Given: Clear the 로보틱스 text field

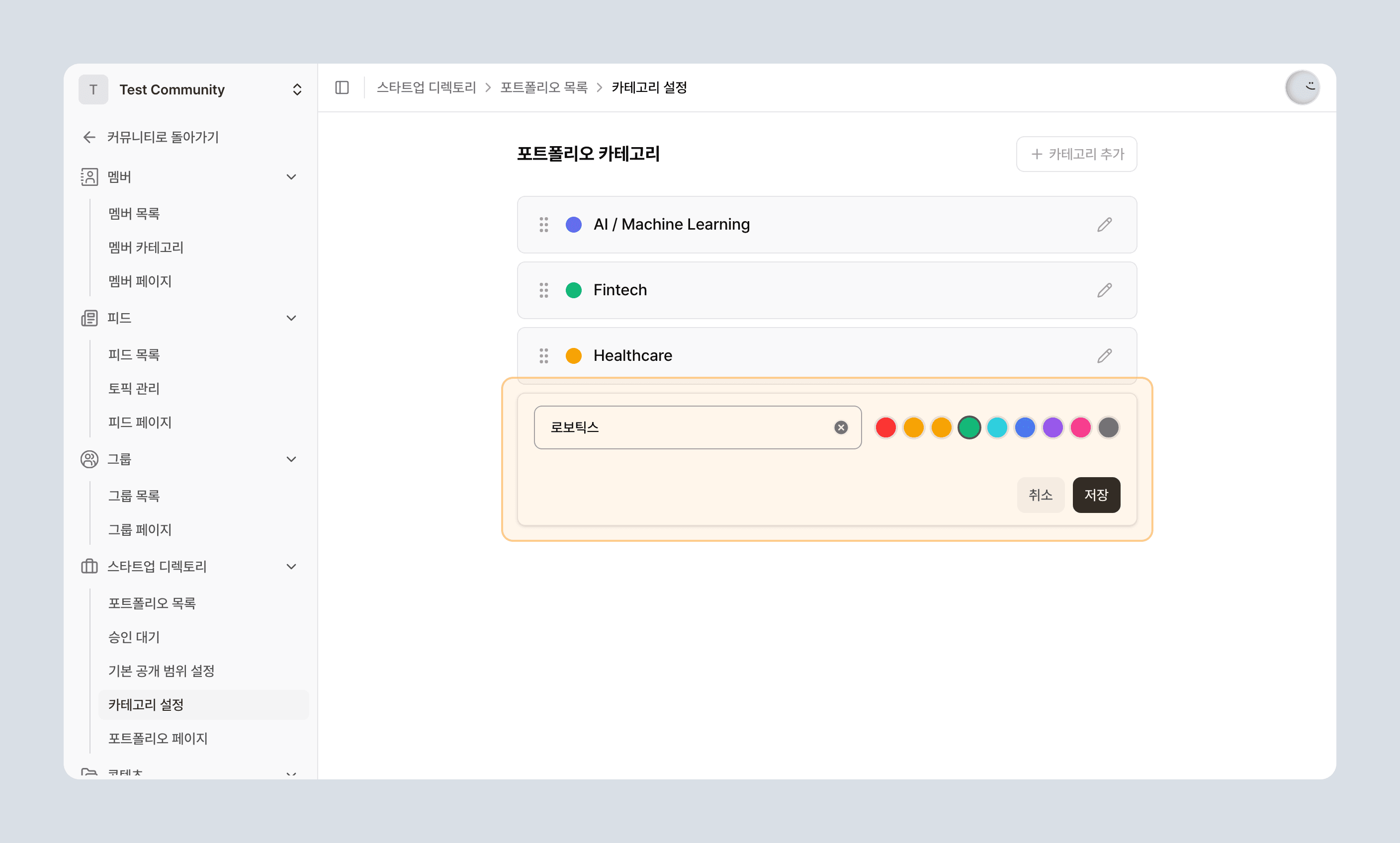Looking at the screenshot, I should click(x=841, y=427).
